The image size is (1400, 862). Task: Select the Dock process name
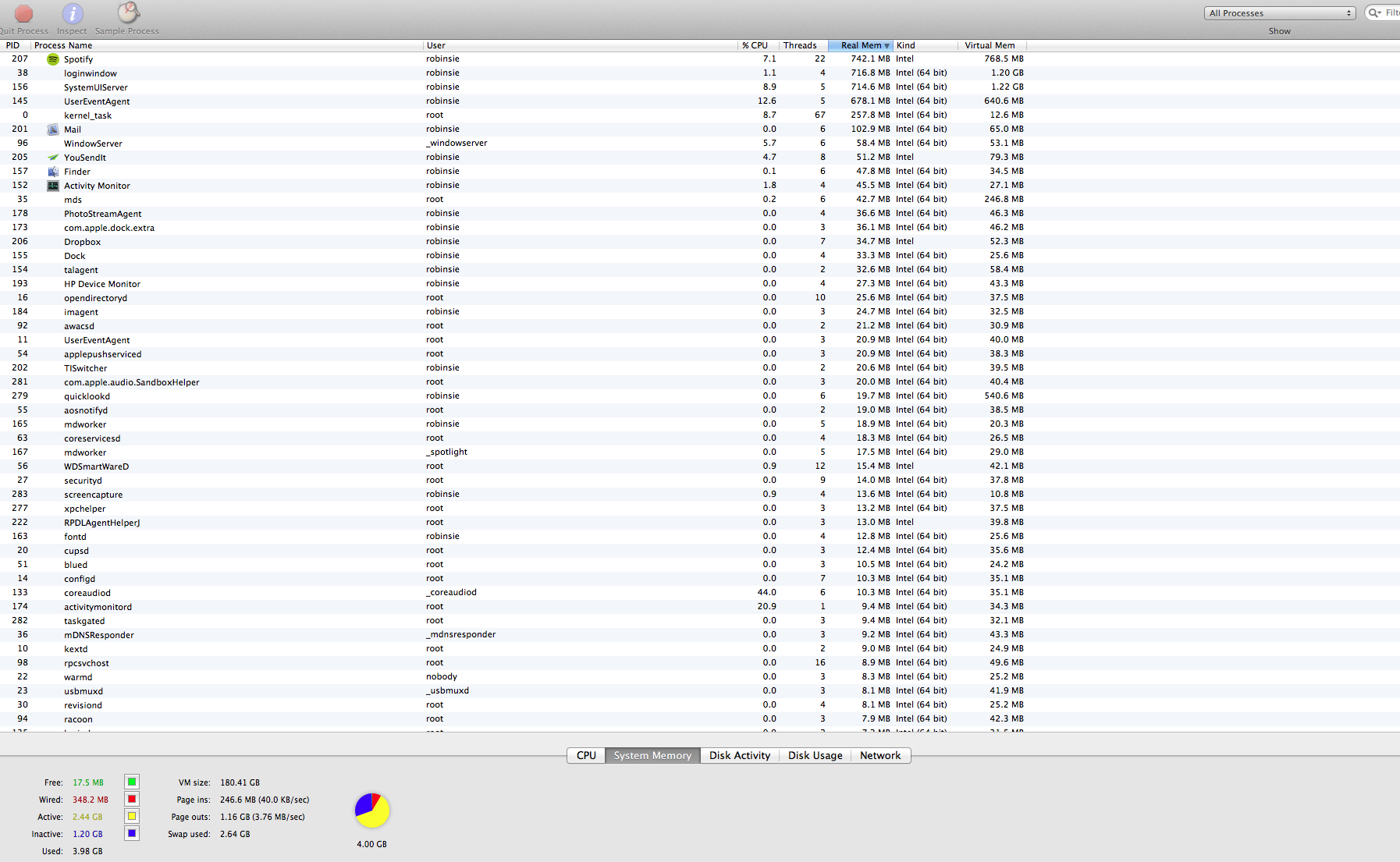[x=75, y=256]
